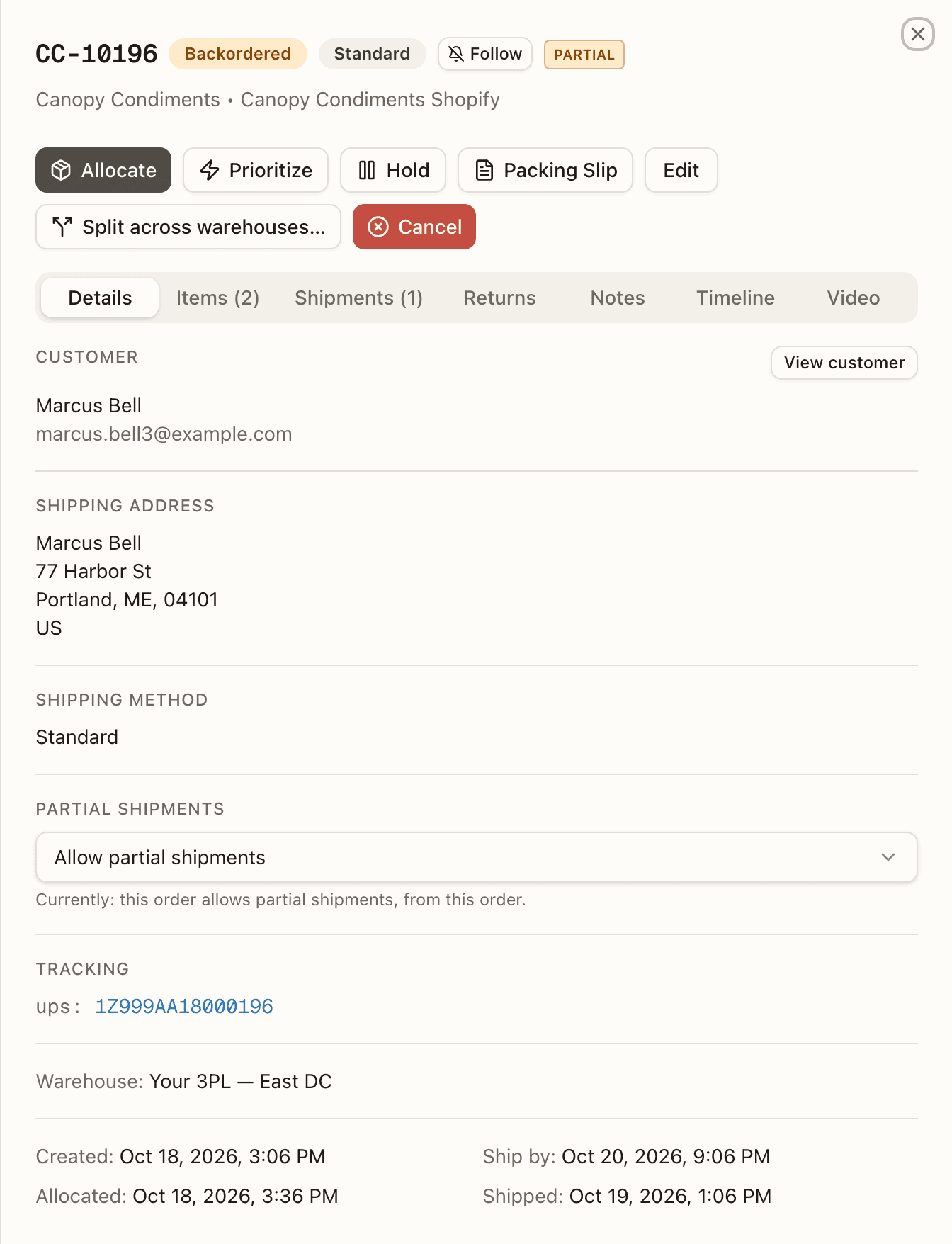Click the Allocated Oct 18, 3:36 PM timestamp
Image resolution: width=952 pixels, height=1244 pixels.
[x=235, y=1196]
